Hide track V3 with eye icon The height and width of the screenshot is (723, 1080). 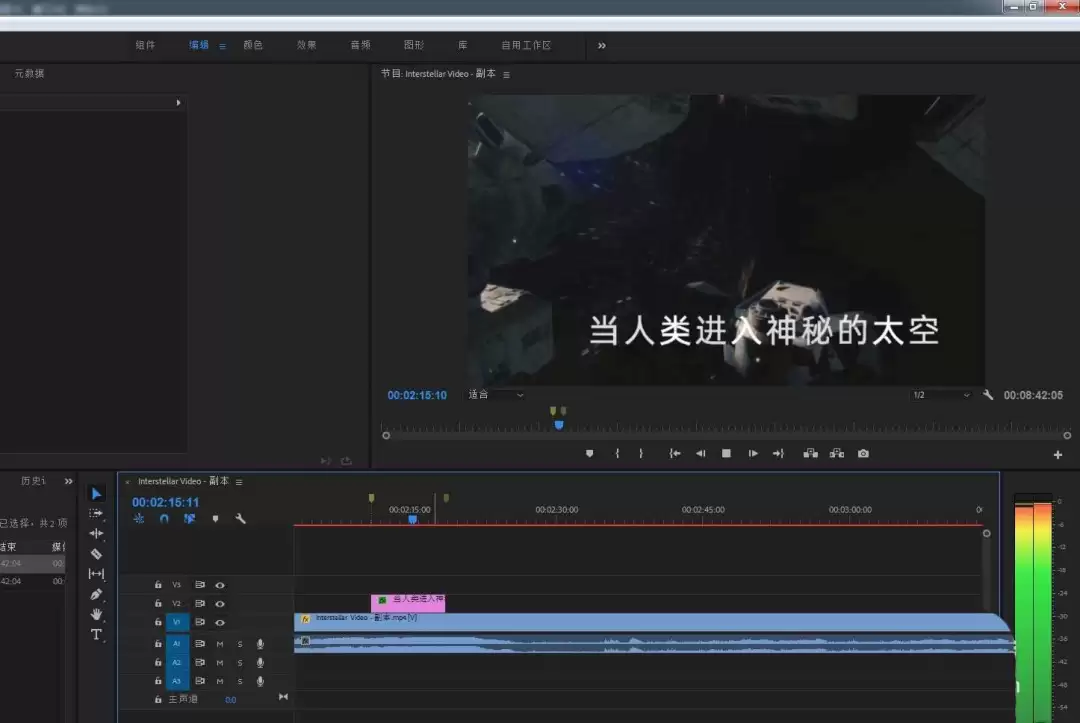click(220, 585)
